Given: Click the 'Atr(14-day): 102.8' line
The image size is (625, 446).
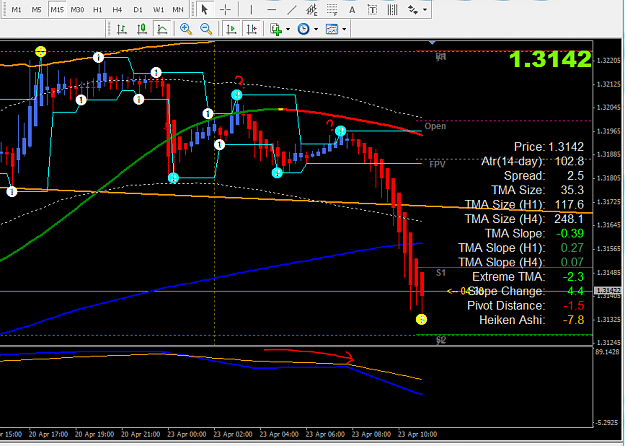Looking at the screenshot, I should tap(533, 161).
